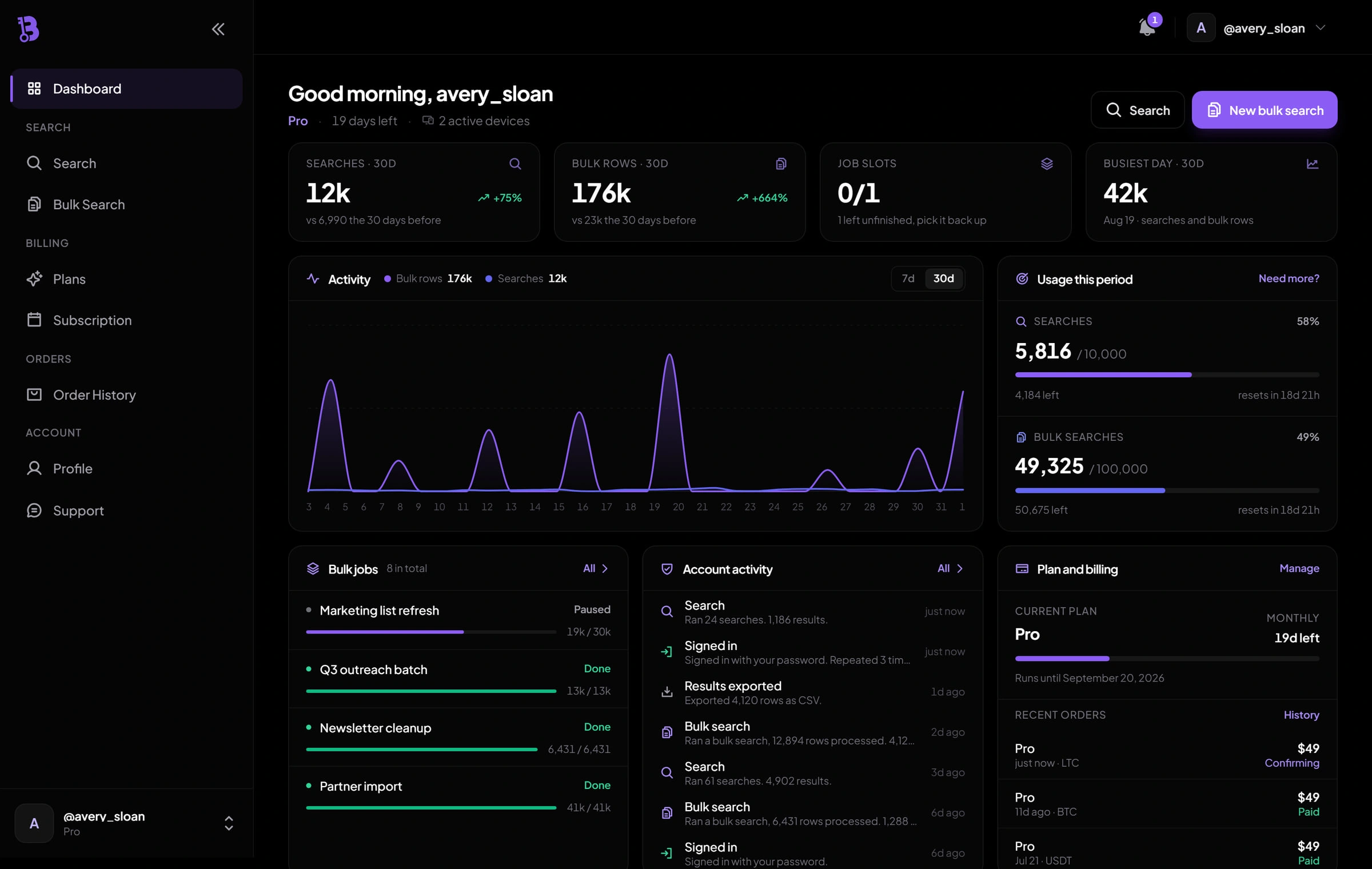This screenshot has height=869, width=1372.
Task: Click the Search activity '3d ago' entry
Action: 812,773
